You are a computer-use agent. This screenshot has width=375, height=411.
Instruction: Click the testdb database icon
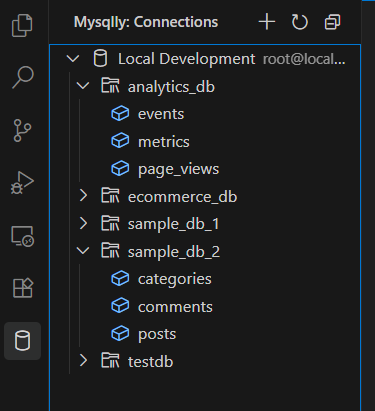pyautogui.click(x=110, y=361)
